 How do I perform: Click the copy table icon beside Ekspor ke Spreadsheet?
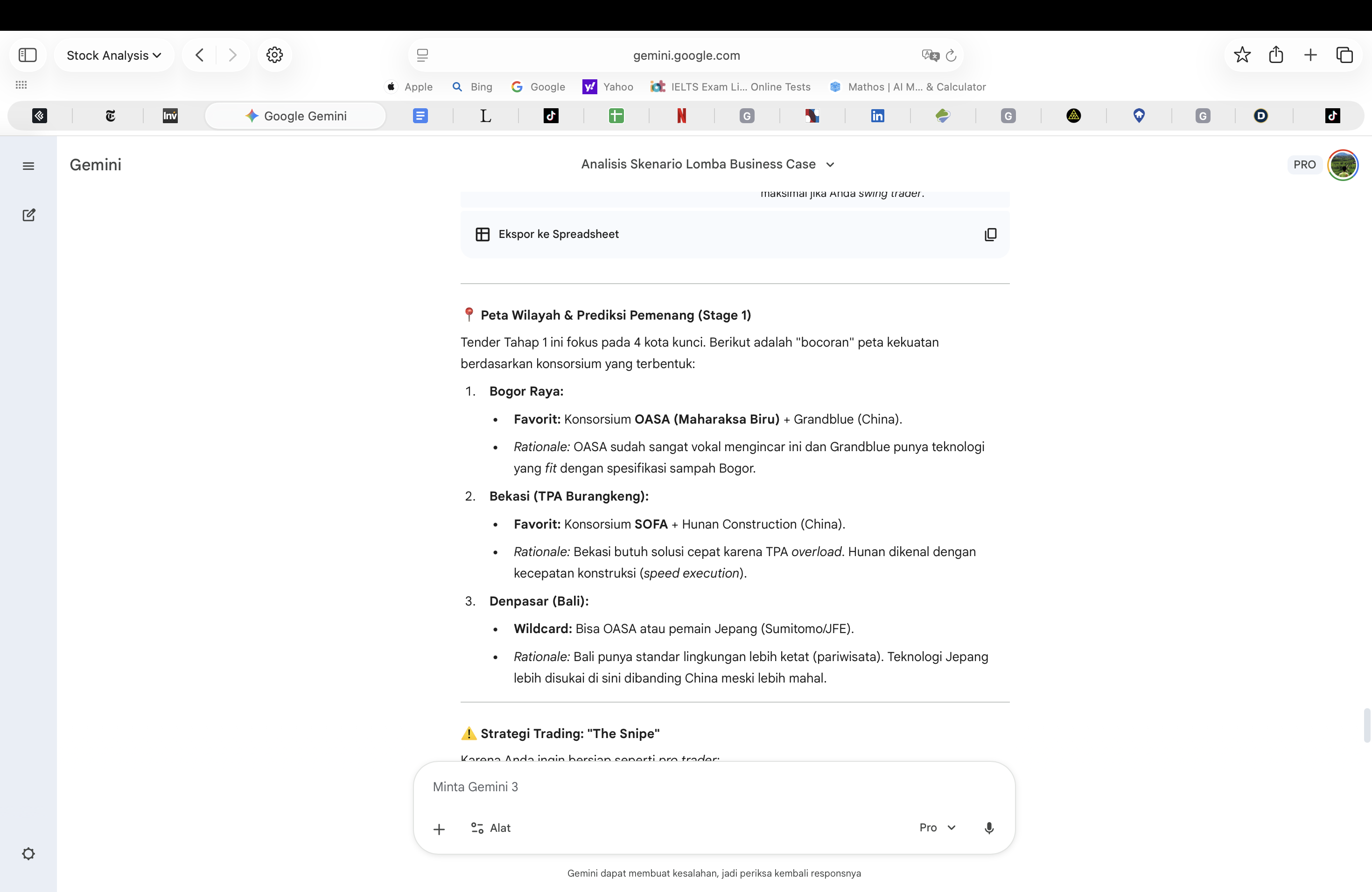point(990,235)
